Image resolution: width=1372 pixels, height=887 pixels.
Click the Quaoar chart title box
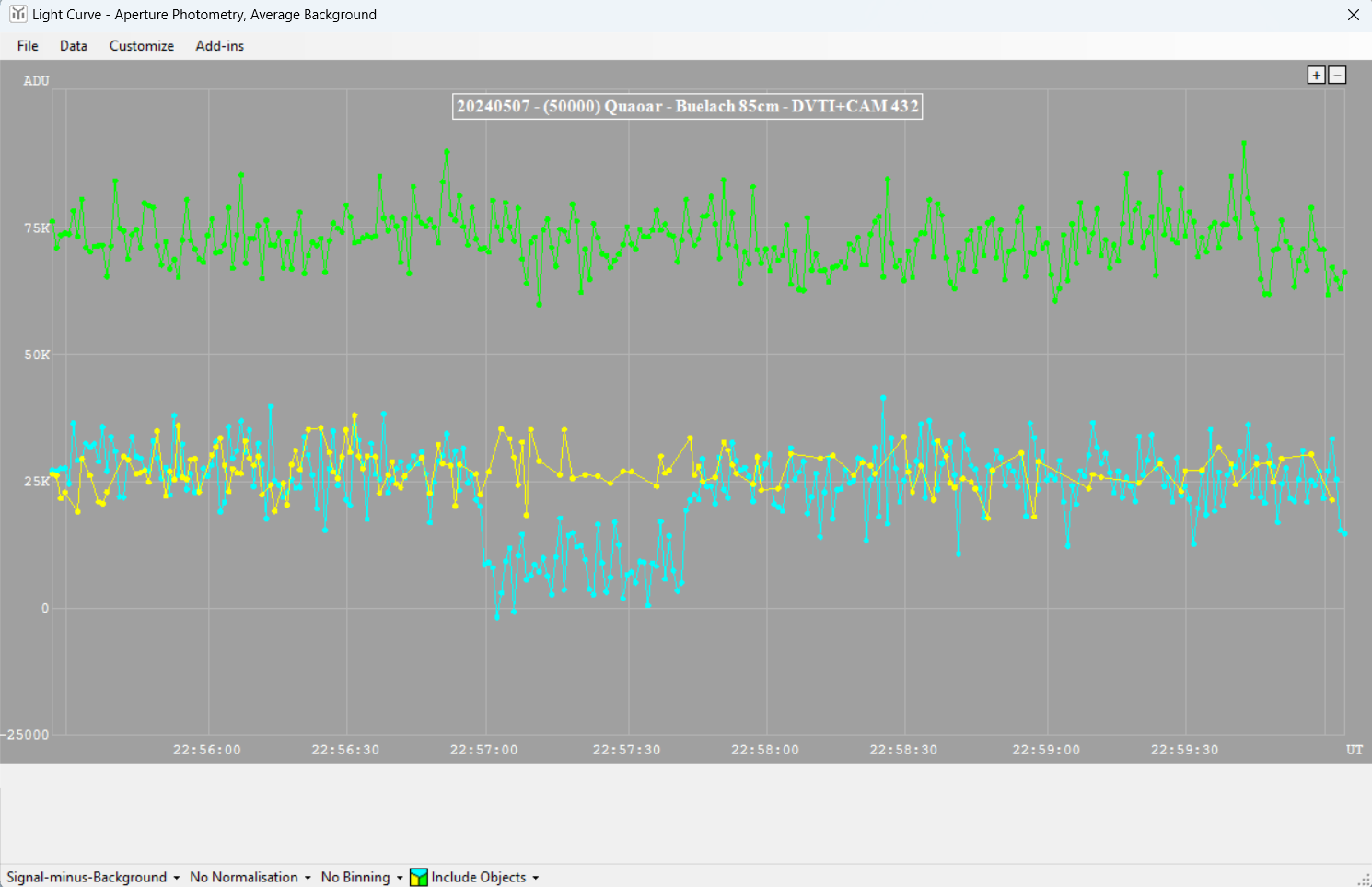tap(687, 106)
